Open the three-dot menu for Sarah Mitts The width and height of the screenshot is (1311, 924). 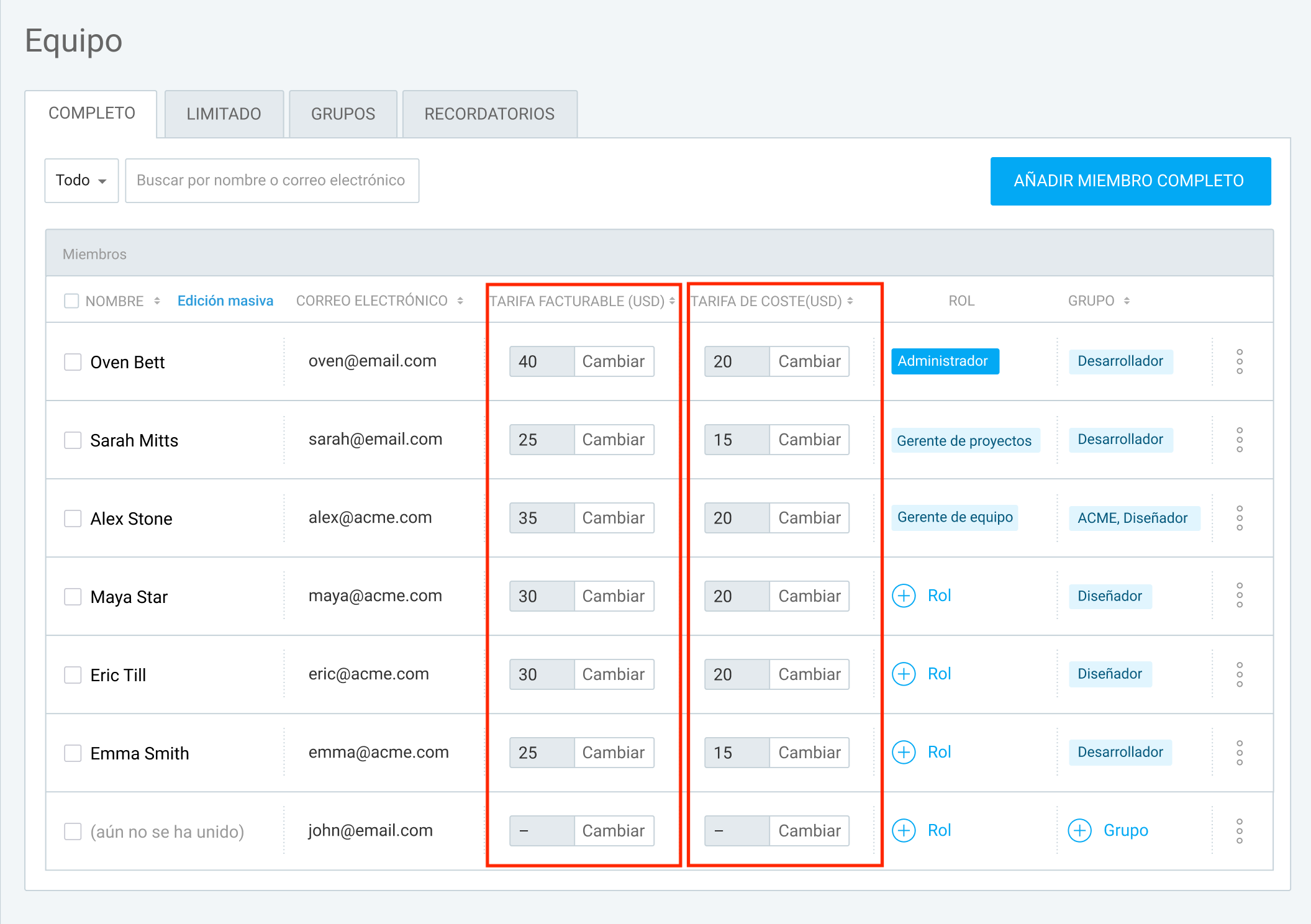pyautogui.click(x=1240, y=440)
